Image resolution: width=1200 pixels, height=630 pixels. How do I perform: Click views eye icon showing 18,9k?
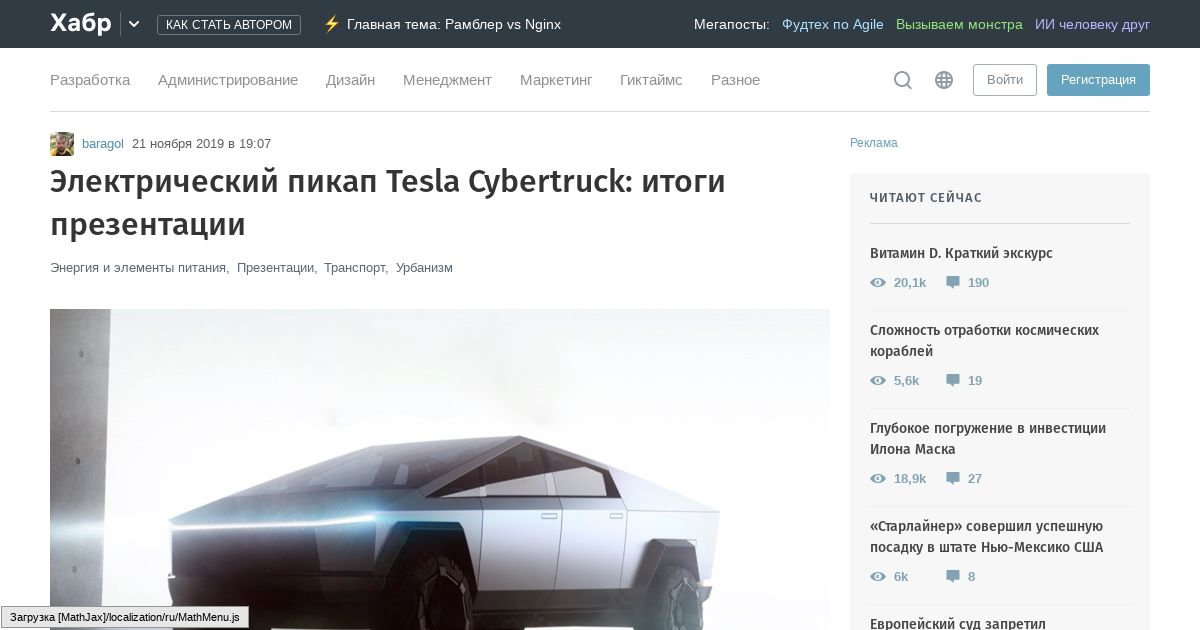click(878, 479)
